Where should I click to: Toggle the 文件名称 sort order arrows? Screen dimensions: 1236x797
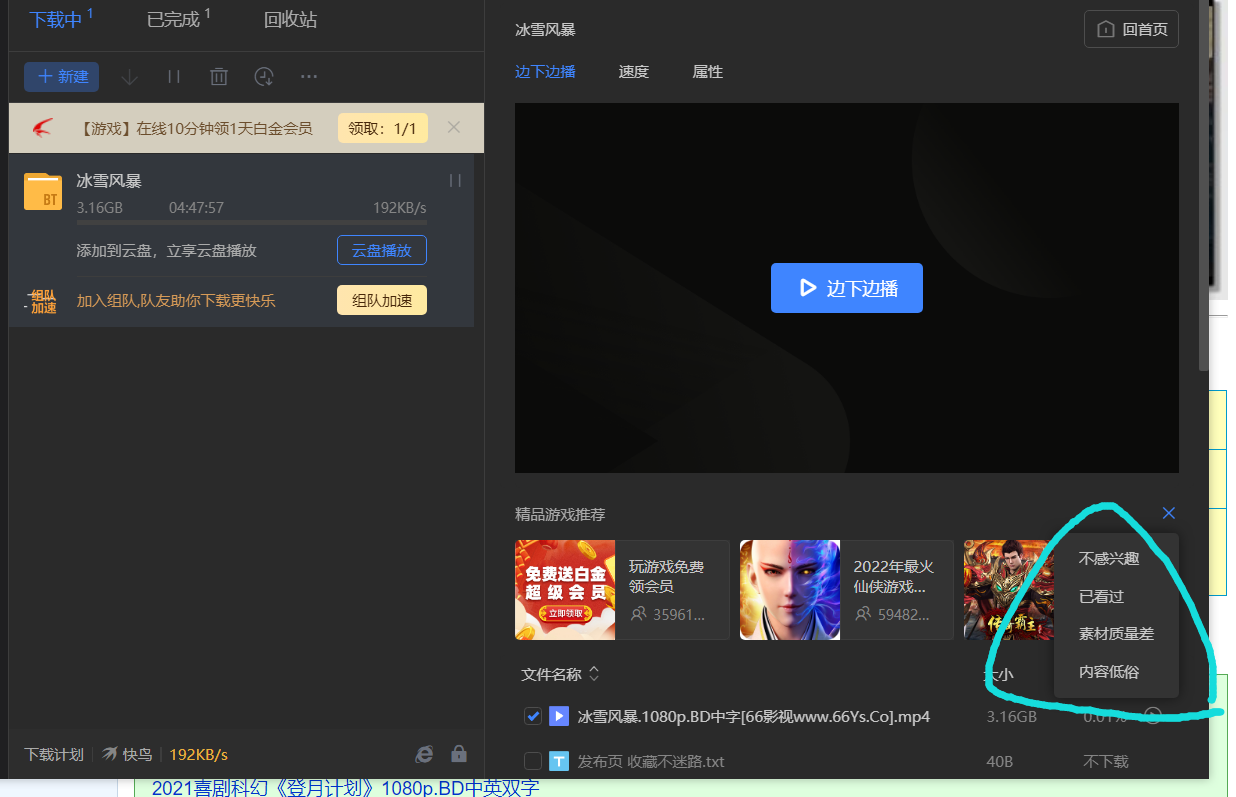594,674
